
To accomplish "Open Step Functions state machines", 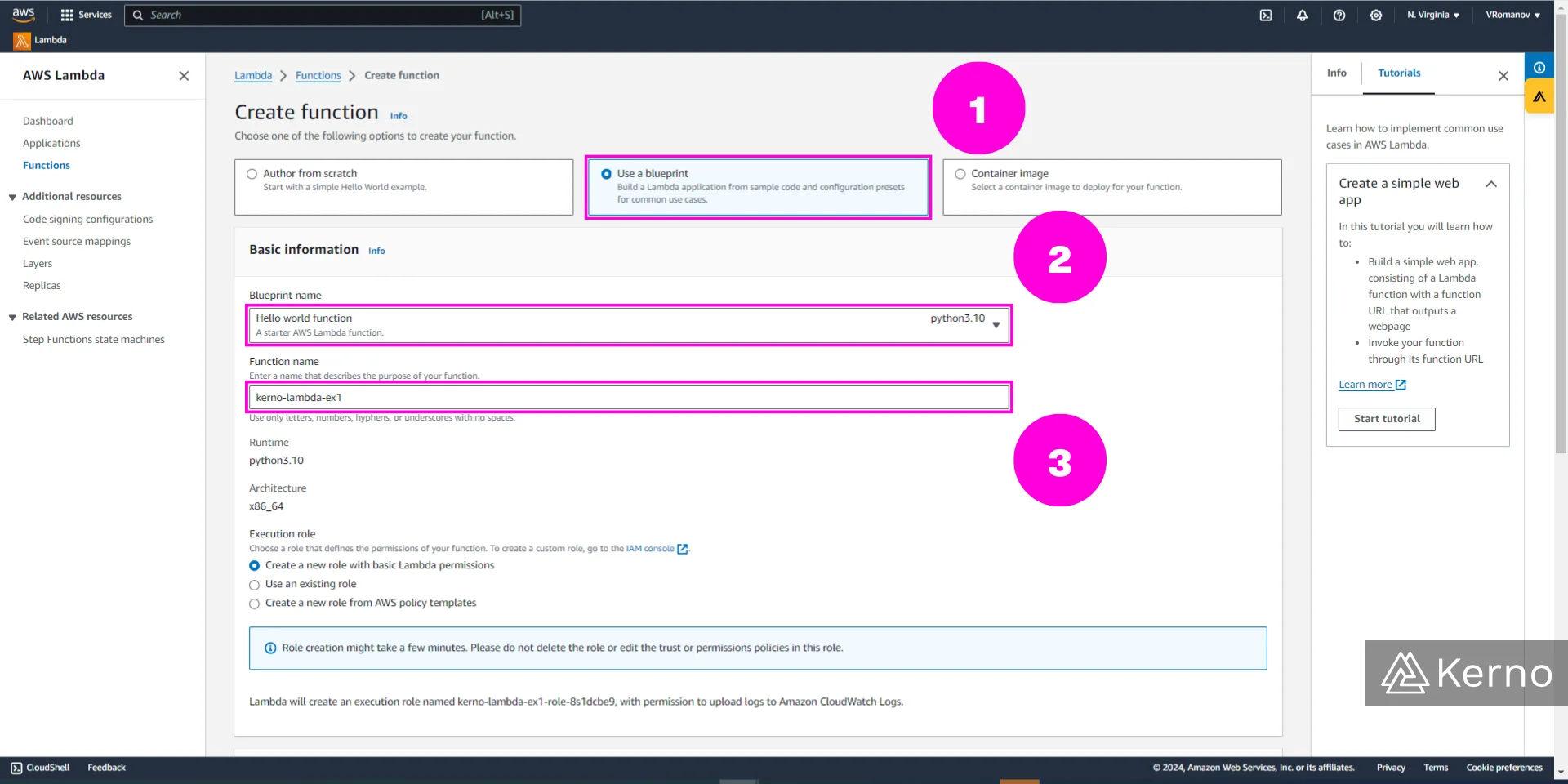I will coord(94,339).
